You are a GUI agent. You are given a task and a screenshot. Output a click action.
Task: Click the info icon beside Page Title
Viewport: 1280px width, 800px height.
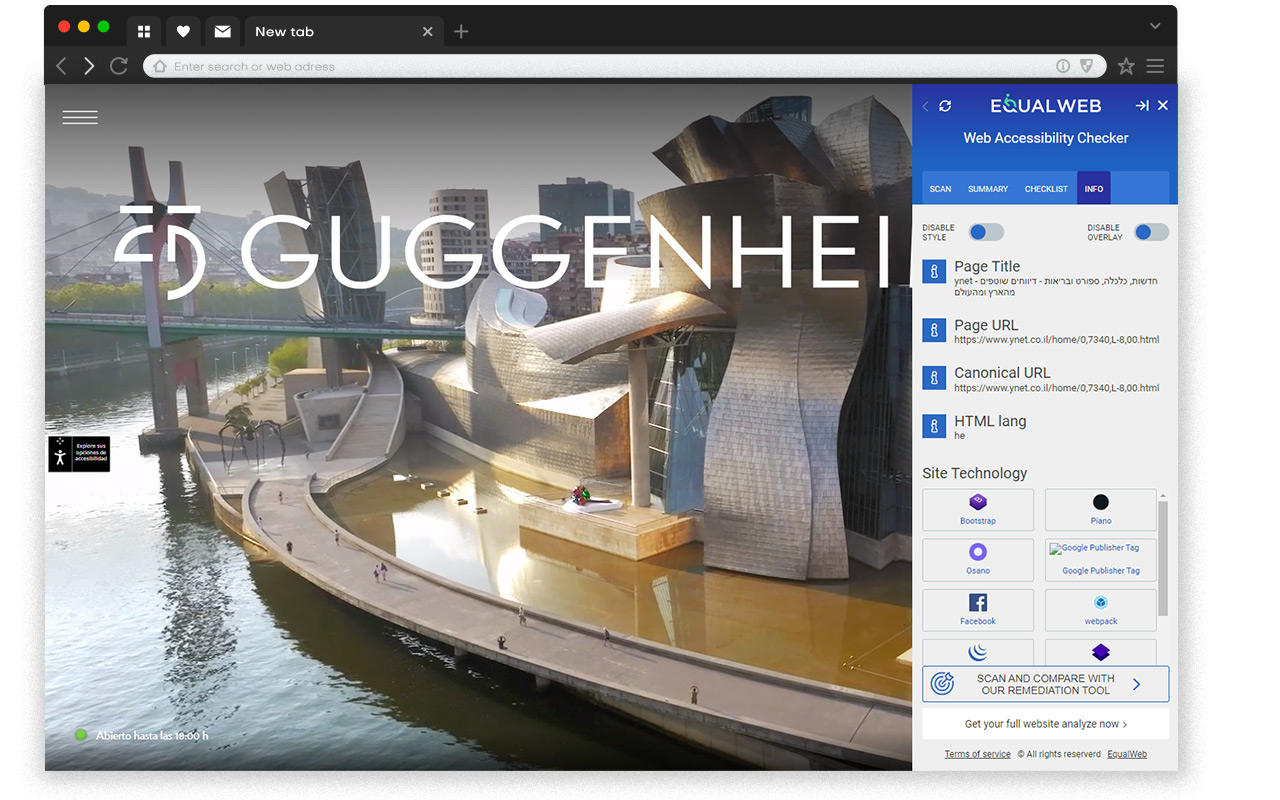pos(934,272)
